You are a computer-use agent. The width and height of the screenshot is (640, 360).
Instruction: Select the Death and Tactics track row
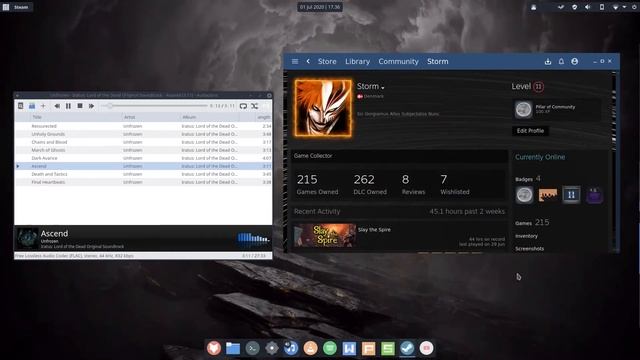143,174
